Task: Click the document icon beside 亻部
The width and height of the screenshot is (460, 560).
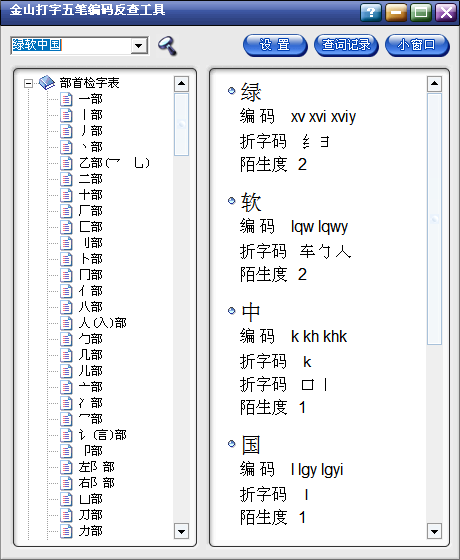Action: click(66, 291)
